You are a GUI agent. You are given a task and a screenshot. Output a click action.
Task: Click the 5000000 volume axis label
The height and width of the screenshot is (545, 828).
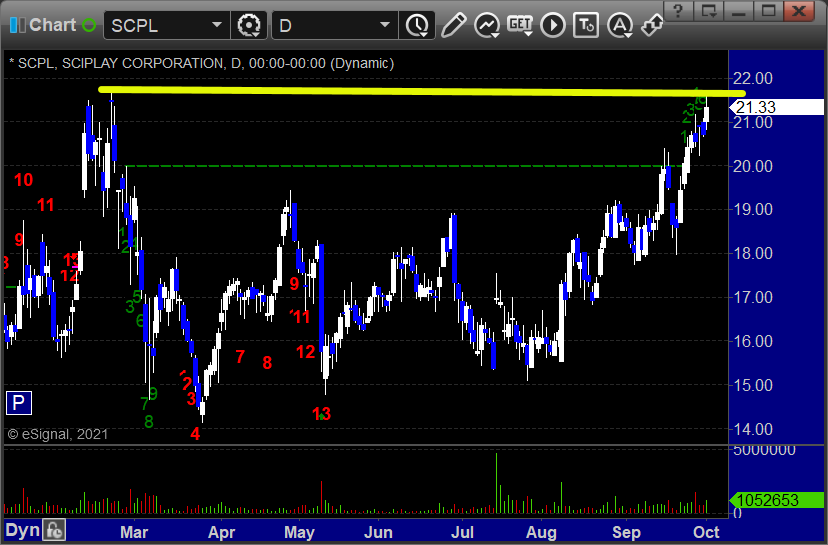tap(764, 450)
